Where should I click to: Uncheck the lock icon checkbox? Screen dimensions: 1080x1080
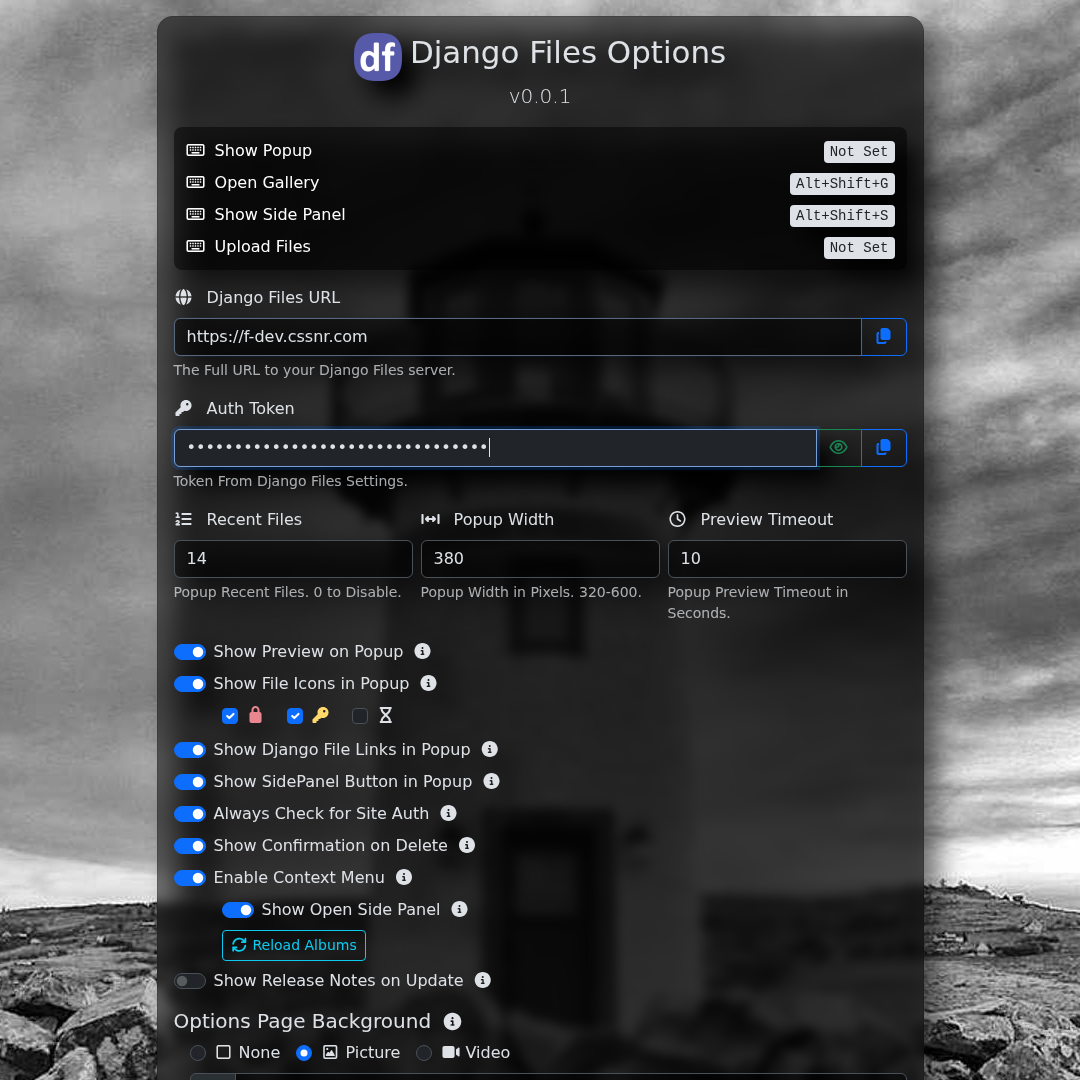pyautogui.click(x=230, y=716)
